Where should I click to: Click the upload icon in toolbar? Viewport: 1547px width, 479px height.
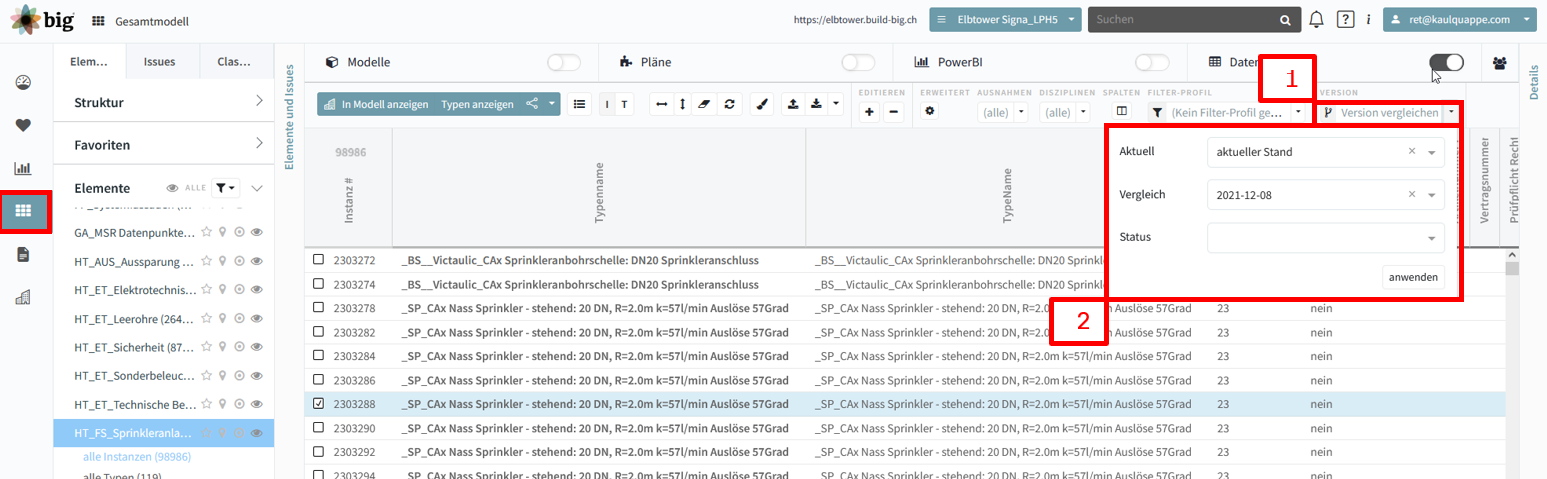[x=793, y=104]
